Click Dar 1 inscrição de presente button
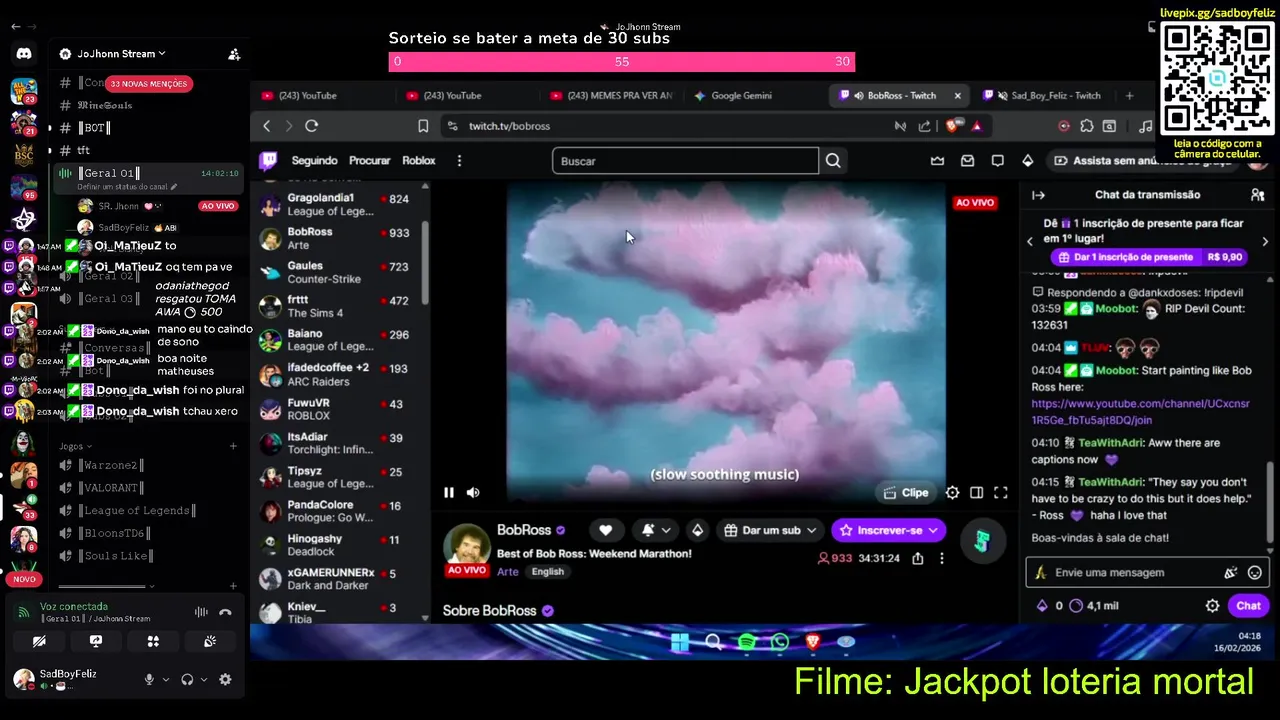The width and height of the screenshot is (1280, 720). coord(1147,257)
